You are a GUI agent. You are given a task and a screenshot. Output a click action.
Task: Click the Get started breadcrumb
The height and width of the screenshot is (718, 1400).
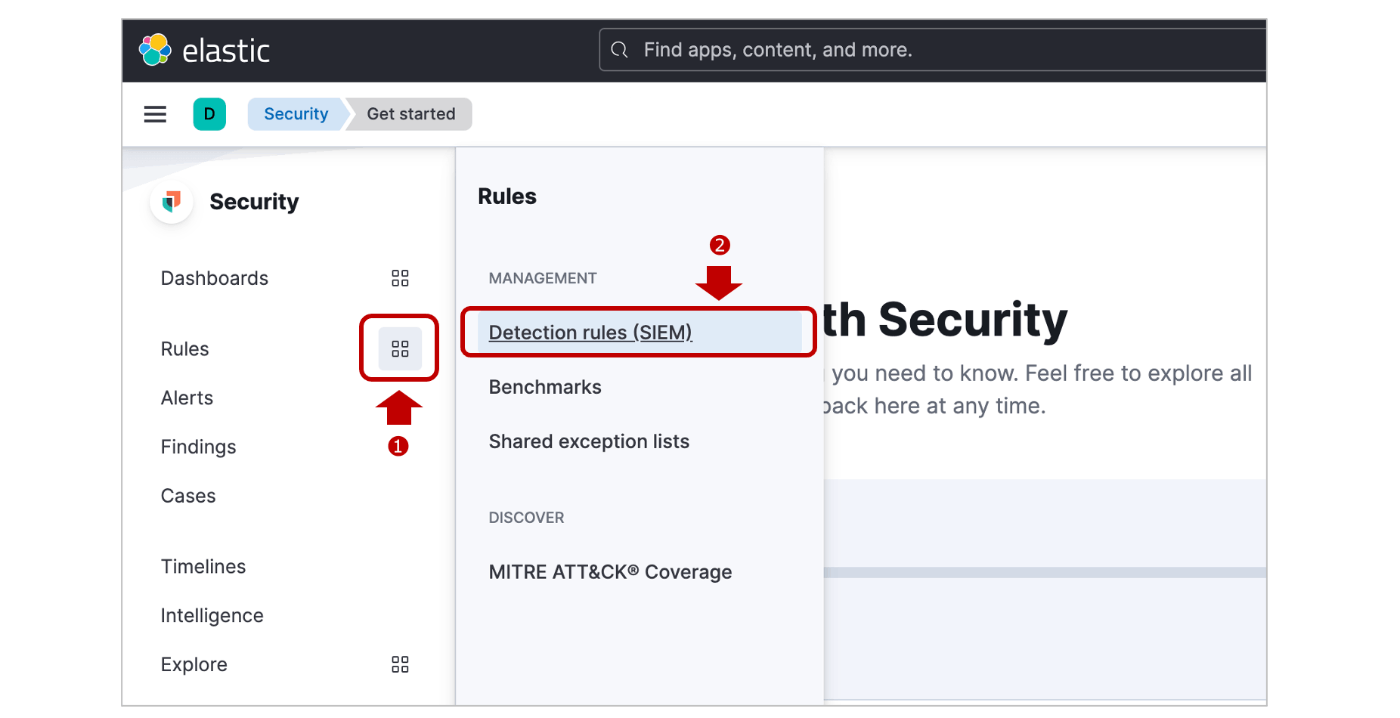click(x=411, y=114)
